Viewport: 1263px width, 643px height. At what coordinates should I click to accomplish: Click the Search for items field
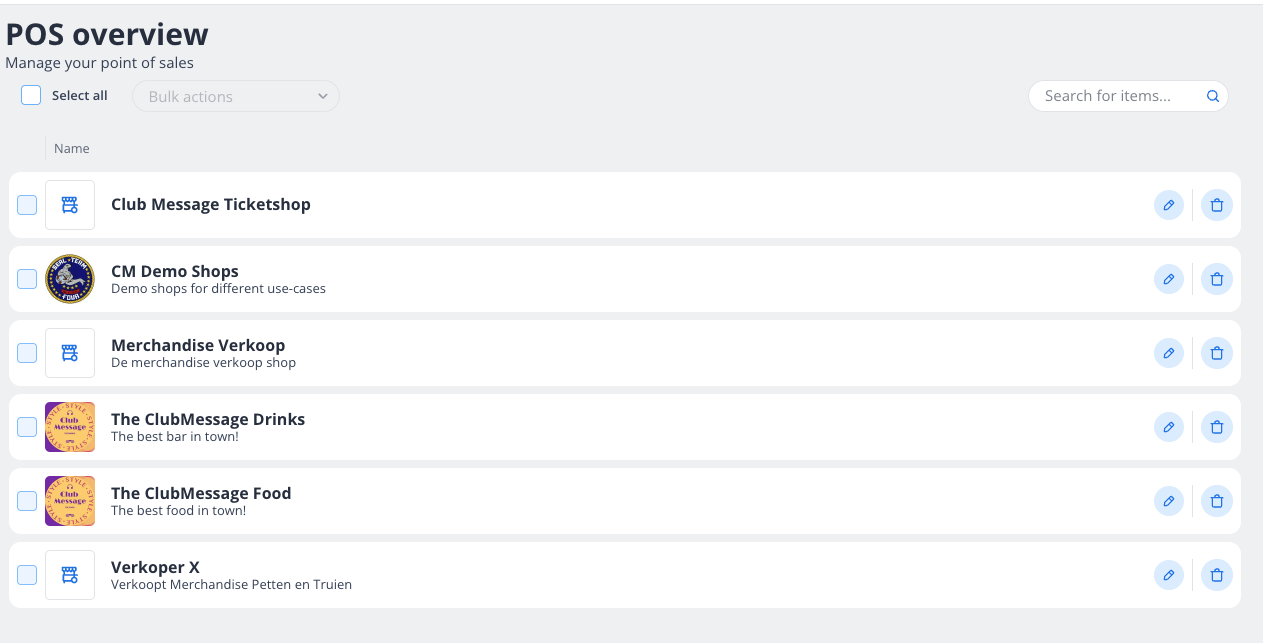(x=1110, y=96)
